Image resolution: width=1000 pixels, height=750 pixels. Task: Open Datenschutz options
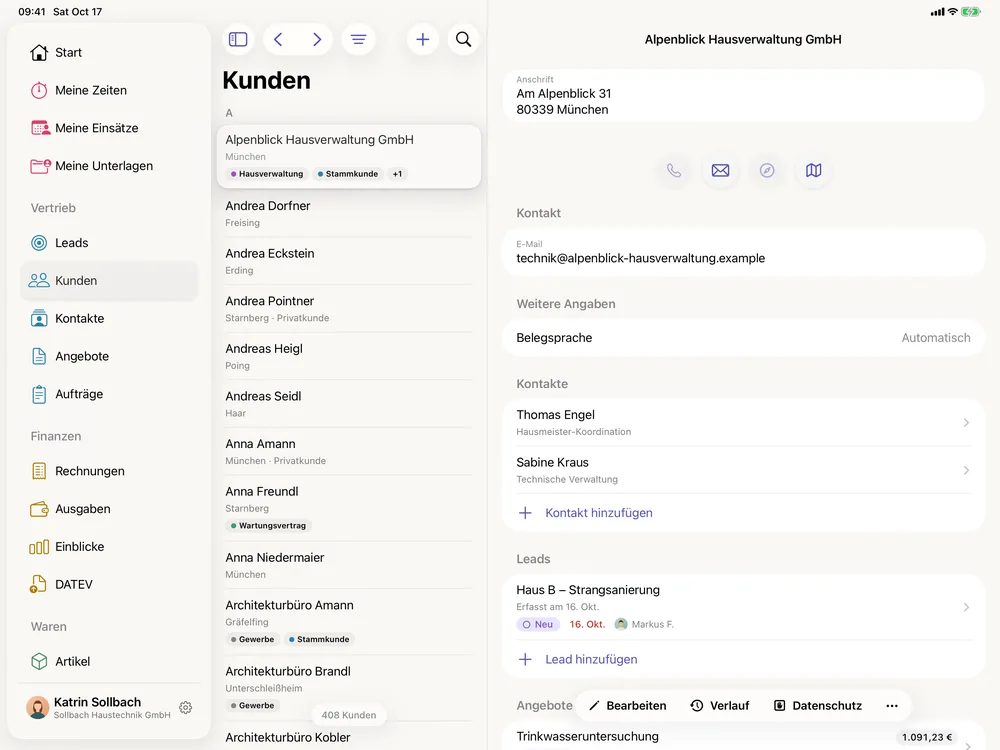pyautogui.click(x=818, y=705)
